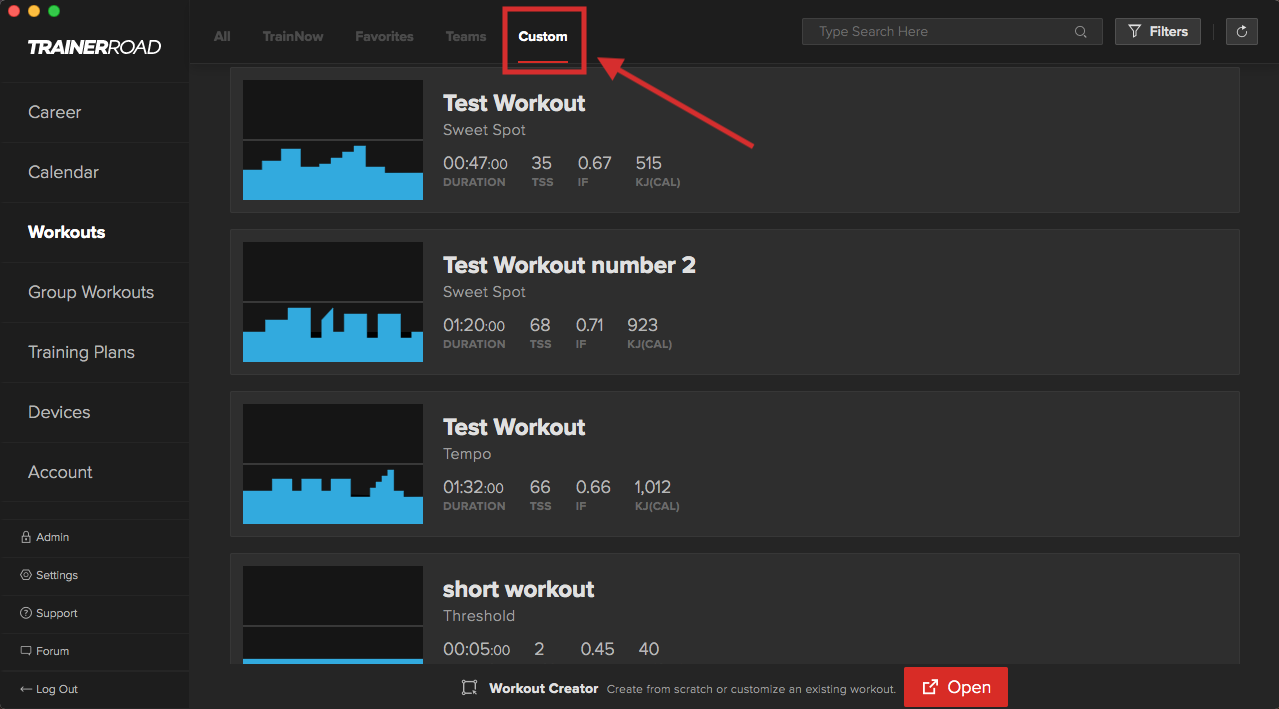Screen dimensions: 1279x709
Task: Click the Forum chat icon
Action: point(26,651)
